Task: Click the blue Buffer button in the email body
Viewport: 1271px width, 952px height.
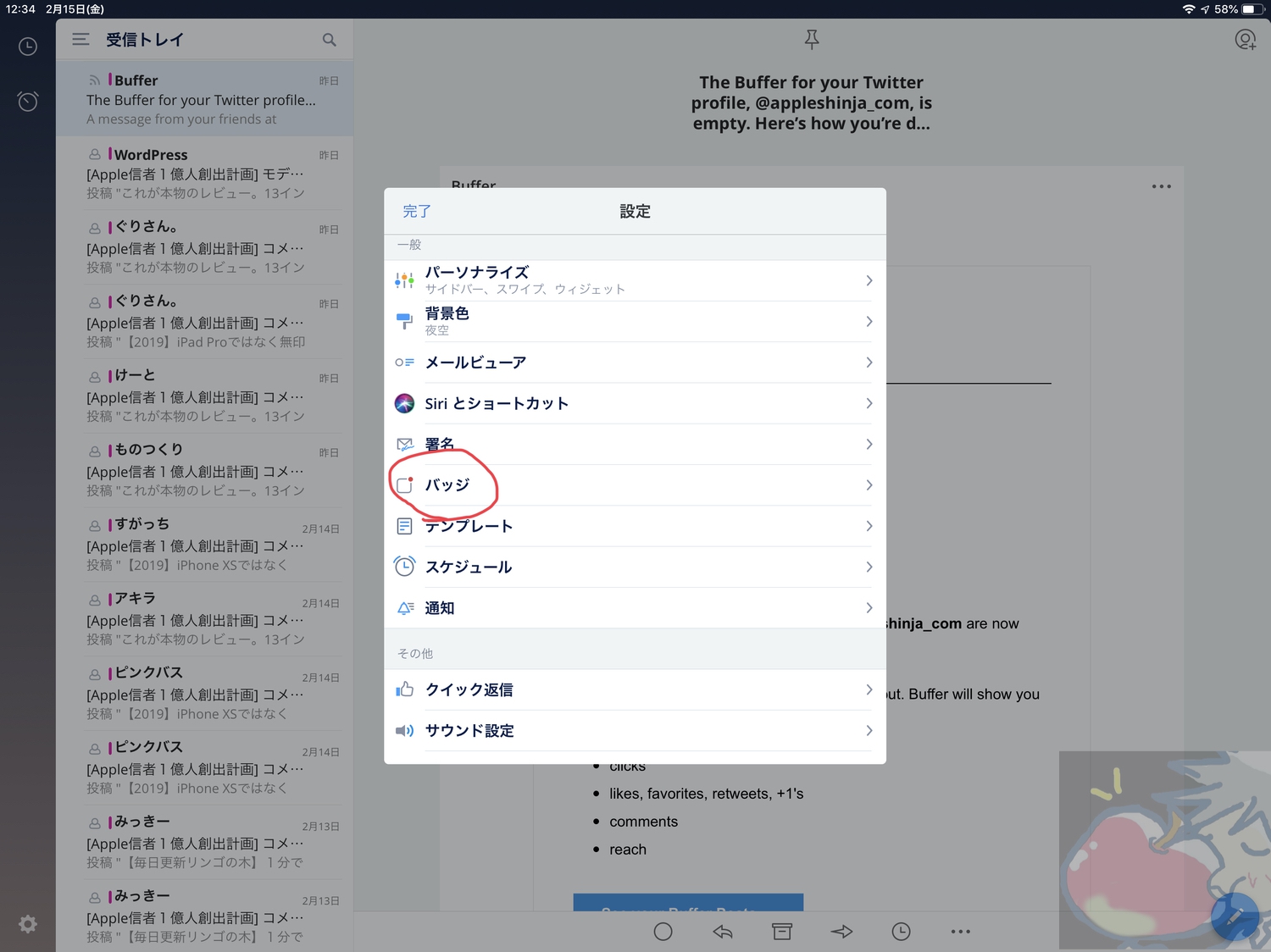Action: point(688,903)
